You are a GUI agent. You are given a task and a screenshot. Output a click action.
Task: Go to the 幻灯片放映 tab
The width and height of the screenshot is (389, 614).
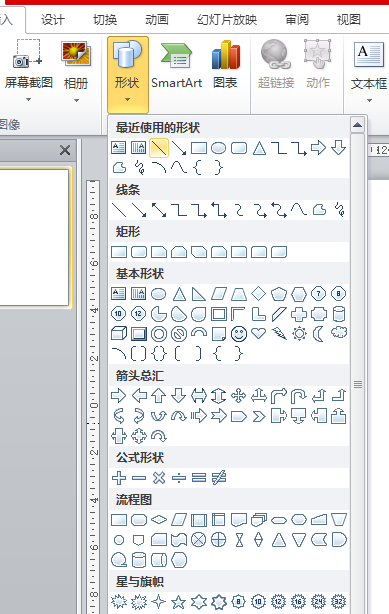(x=227, y=19)
